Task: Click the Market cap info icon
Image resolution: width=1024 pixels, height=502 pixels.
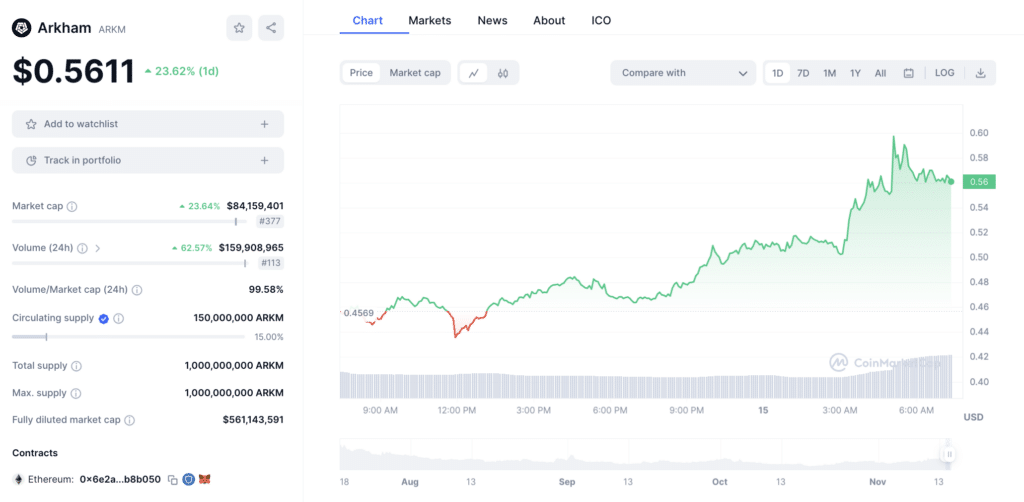Action: (x=72, y=206)
